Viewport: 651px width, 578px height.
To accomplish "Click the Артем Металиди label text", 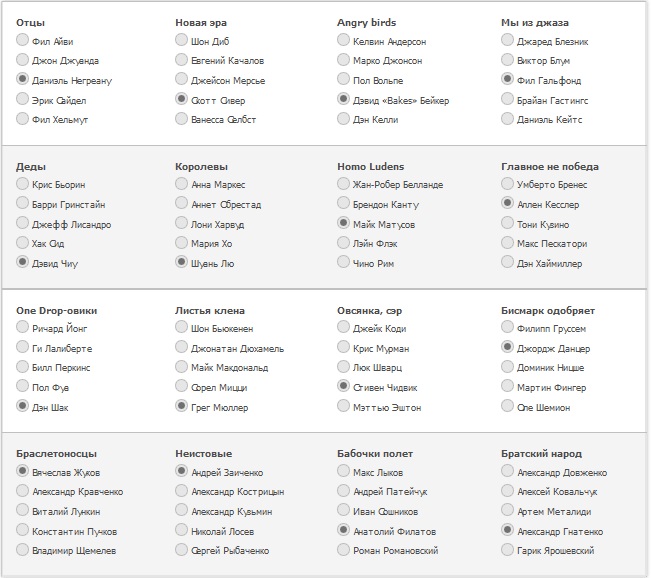I will pyautogui.click(x=561, y=511).
